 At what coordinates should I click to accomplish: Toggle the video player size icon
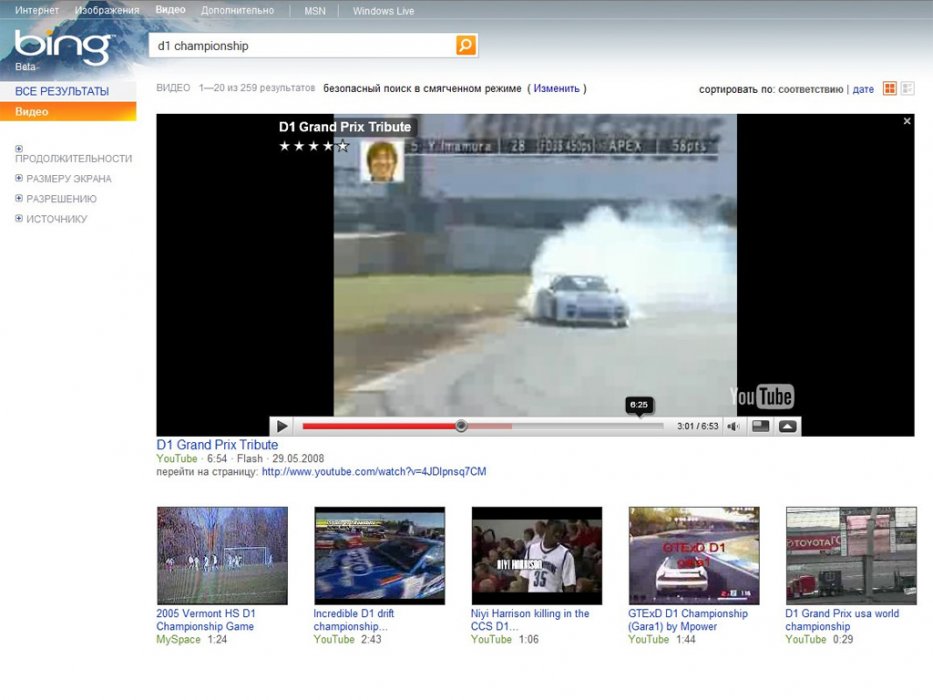point(760,426)
